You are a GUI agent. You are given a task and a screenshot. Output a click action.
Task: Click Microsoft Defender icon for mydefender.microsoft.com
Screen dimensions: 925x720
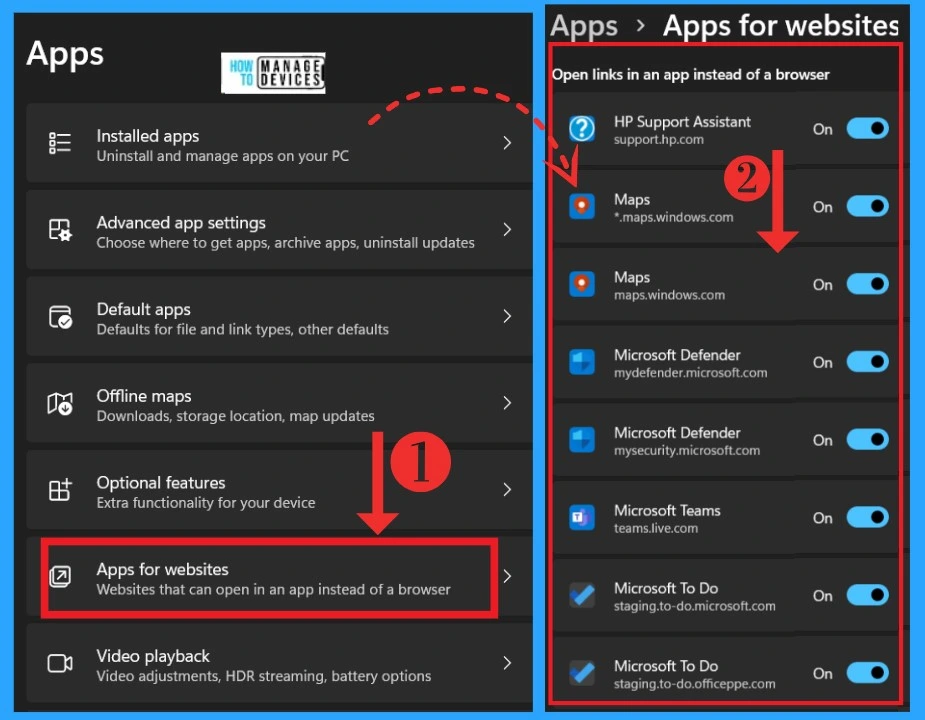(x=582, y=362)
